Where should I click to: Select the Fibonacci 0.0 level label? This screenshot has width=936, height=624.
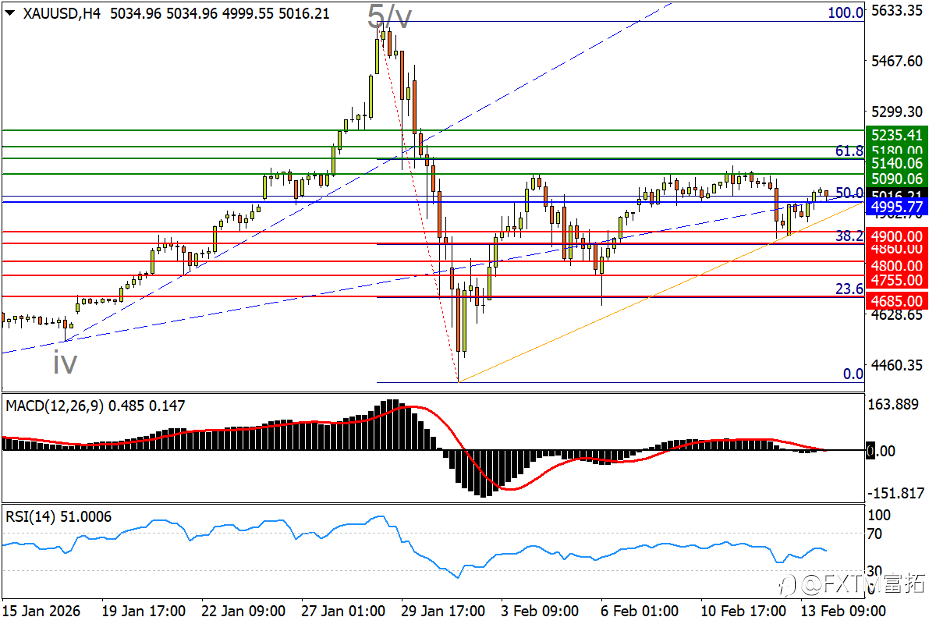click(853, 374)
